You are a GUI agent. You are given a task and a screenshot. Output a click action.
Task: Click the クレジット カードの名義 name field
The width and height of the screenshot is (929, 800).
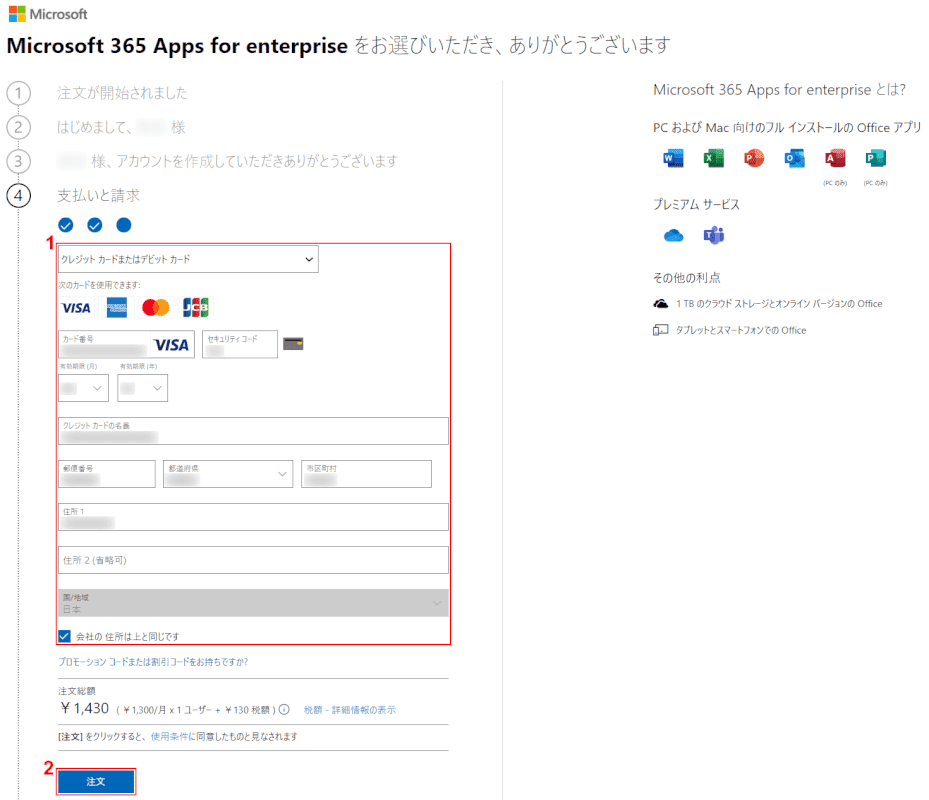tap(253, 431)
